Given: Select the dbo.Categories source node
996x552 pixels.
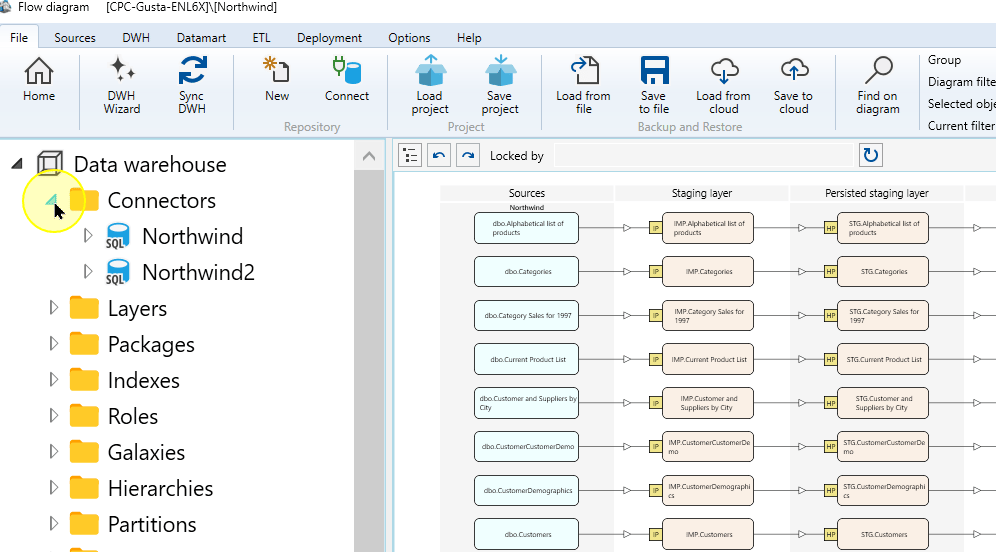Looking at the screenshot, I should 527,272.
